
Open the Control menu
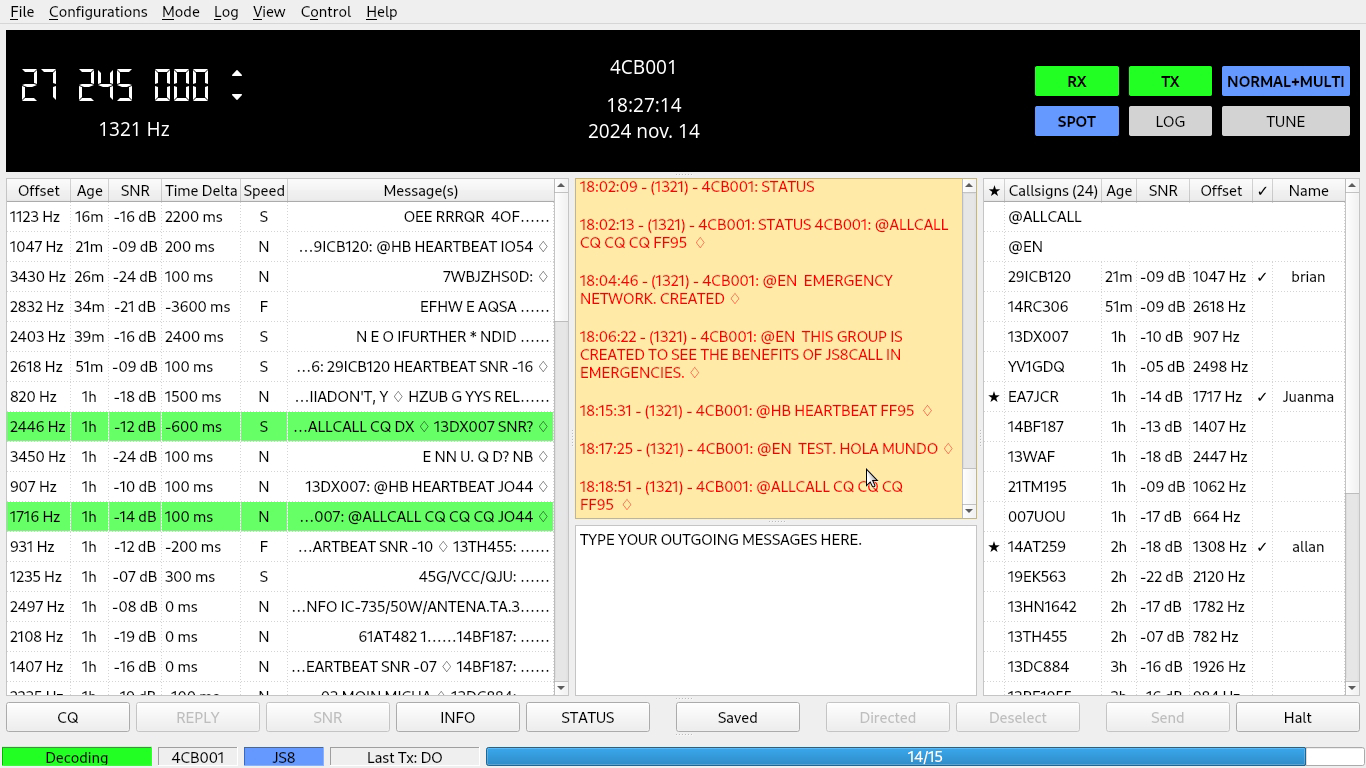(x=326, y=12)
